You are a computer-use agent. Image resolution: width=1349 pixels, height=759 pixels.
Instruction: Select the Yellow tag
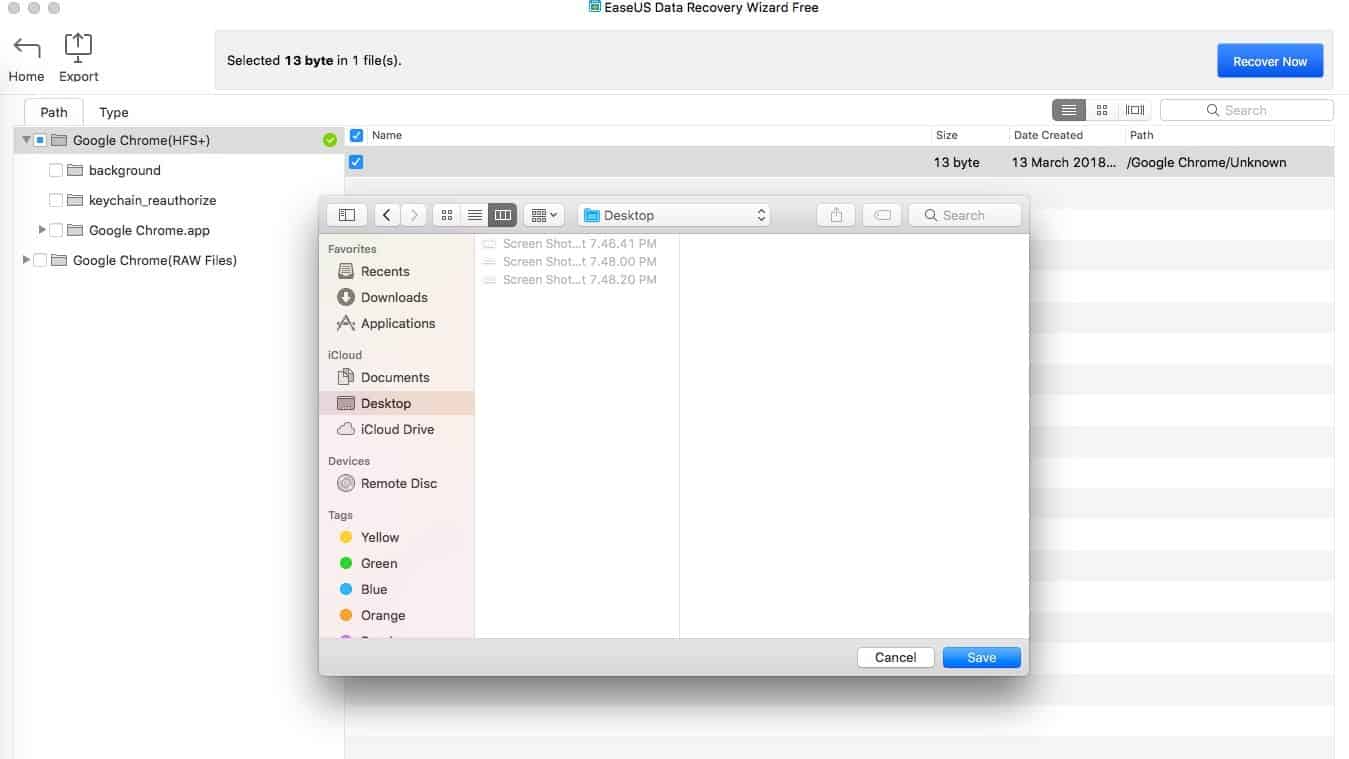point(368,537)
